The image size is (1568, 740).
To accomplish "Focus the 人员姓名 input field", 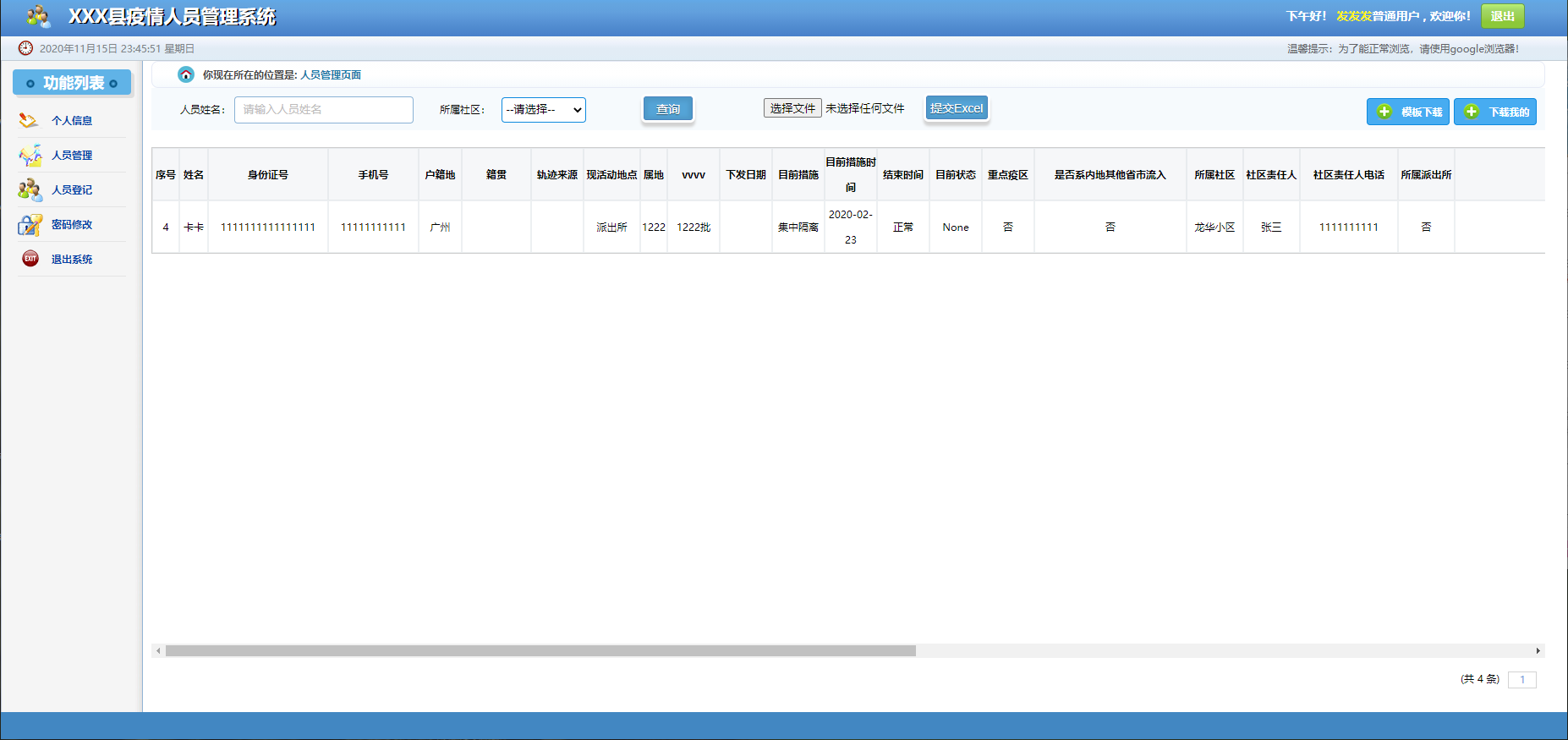I will click(324, 110).
